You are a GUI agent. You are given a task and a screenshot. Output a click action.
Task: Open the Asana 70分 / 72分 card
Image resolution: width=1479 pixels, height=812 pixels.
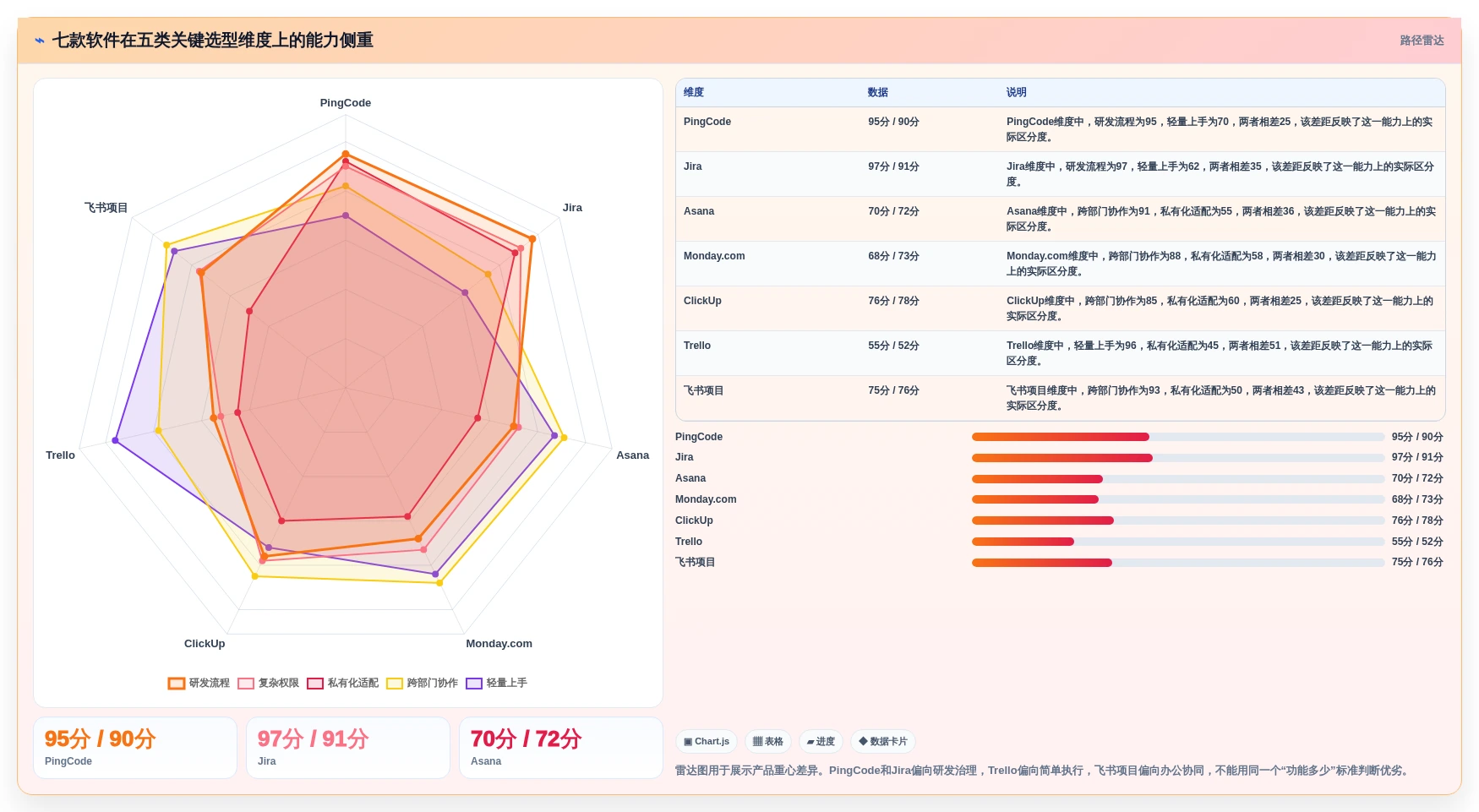(x=561, y=748)
